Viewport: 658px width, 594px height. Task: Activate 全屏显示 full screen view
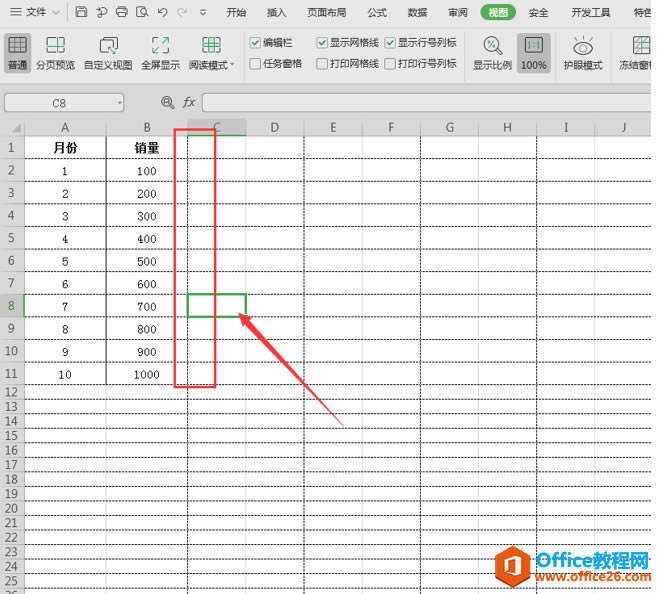(x=160, y=52)
